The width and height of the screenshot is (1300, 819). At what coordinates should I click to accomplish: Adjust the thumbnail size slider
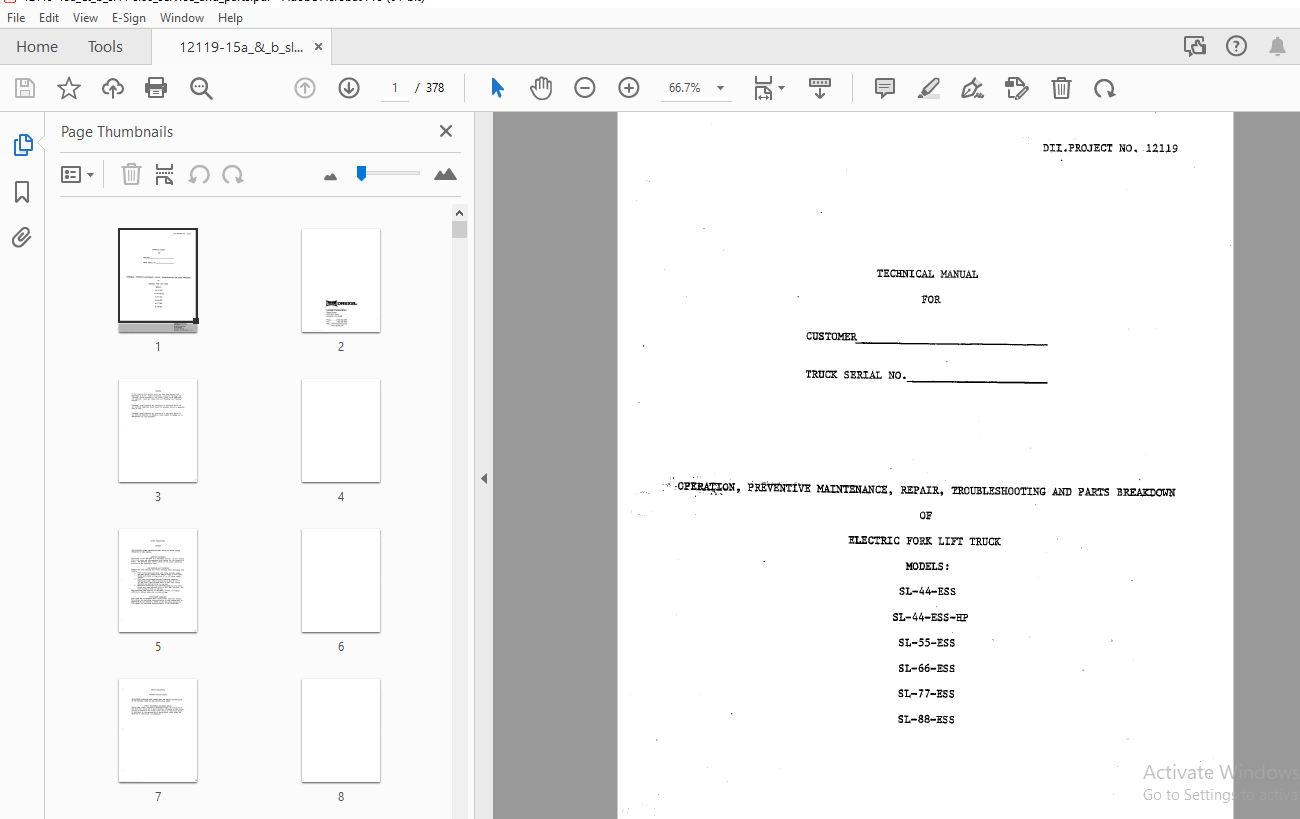pos(361,173)
